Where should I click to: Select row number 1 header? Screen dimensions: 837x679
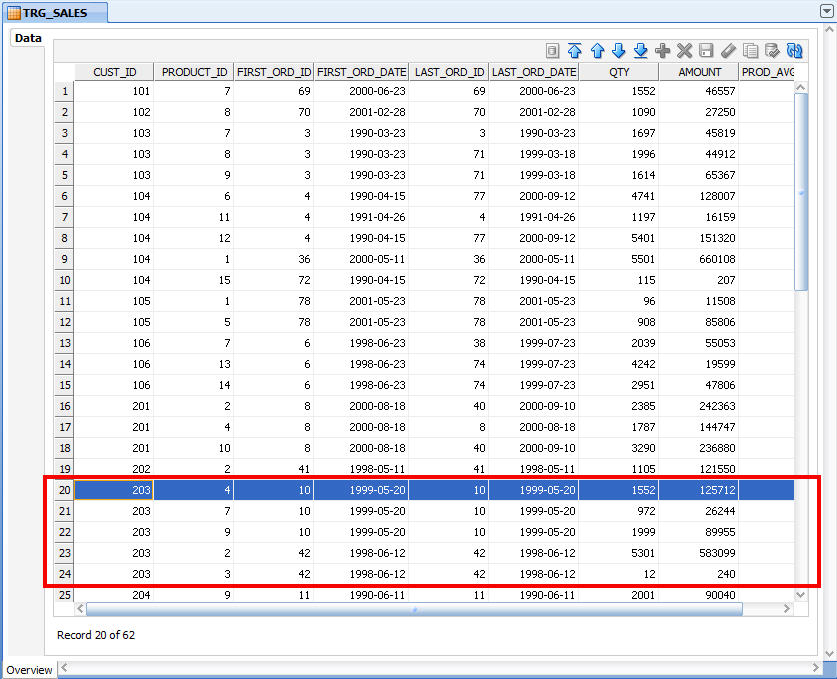(x=65, y=91)
